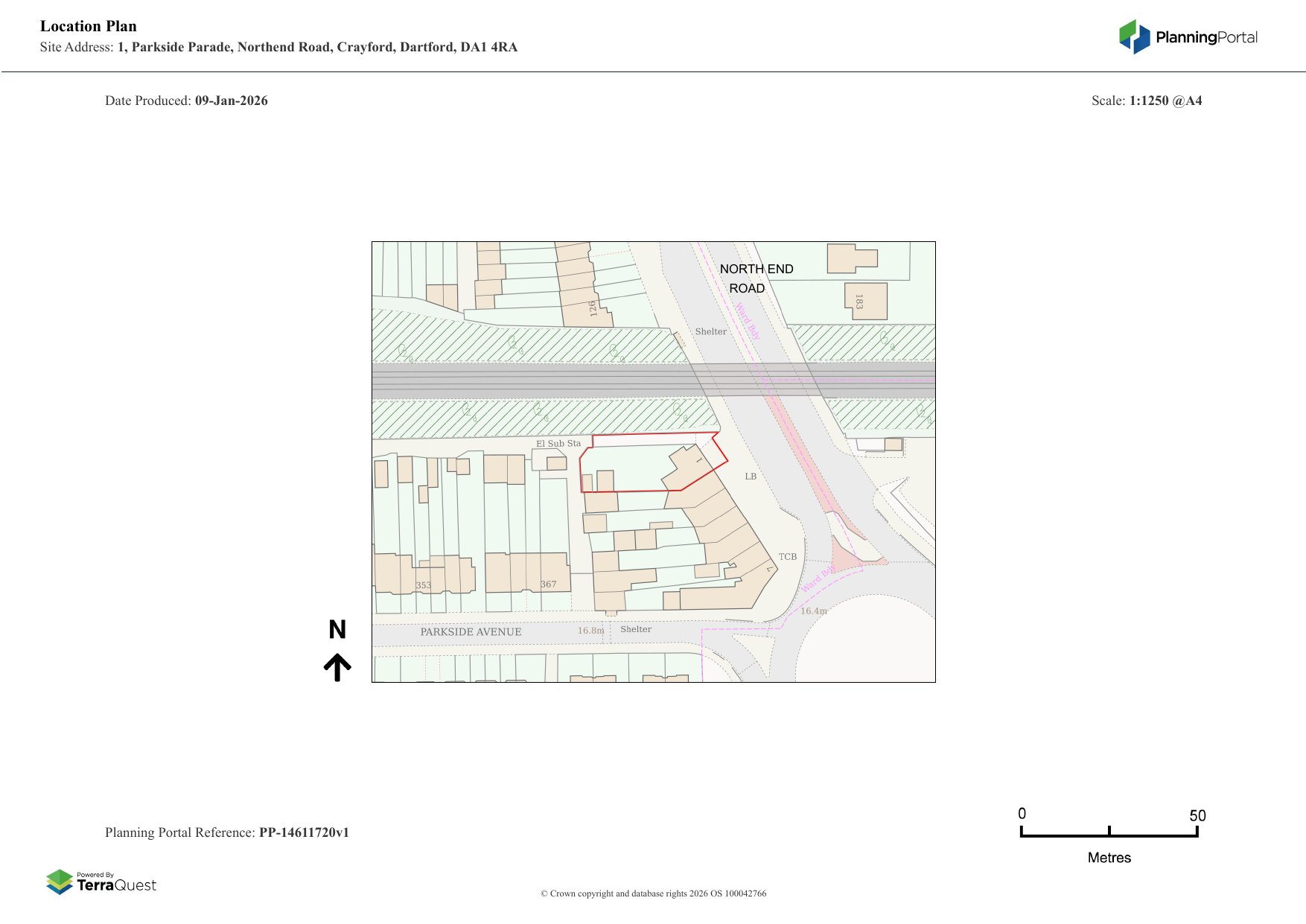Click the Location Plan title heading
The image size is (1306, 924).
tap(89, 26)
